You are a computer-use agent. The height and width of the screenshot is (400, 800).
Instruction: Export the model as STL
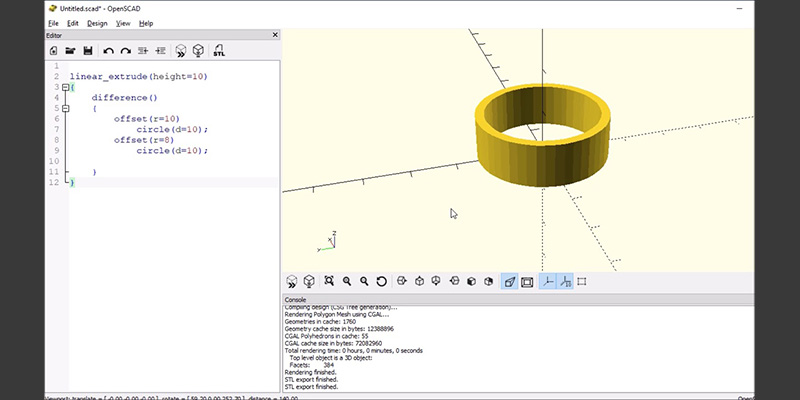(x=219, y=51)
